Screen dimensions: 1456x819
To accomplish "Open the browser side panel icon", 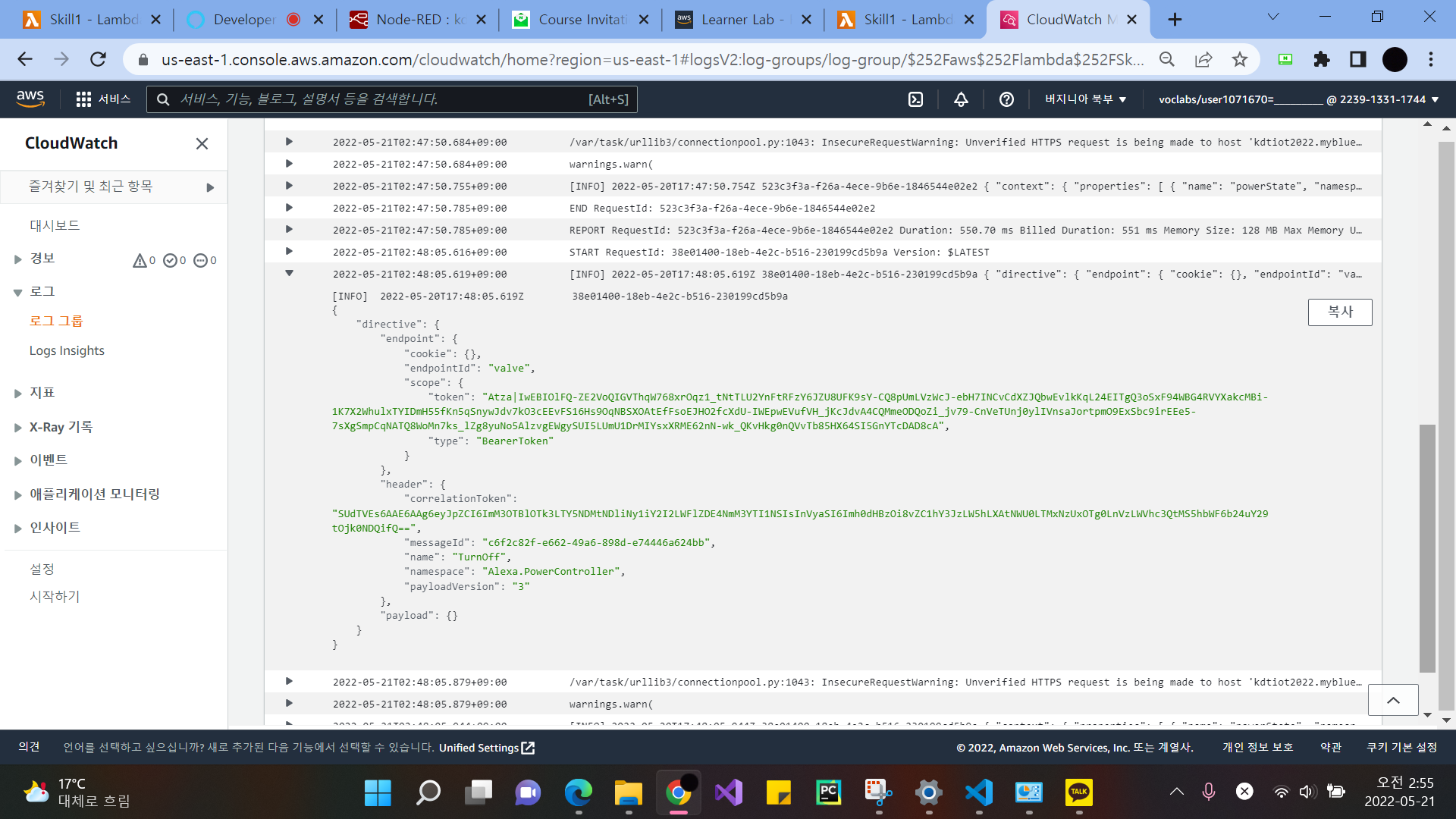I will [1357, 59].
